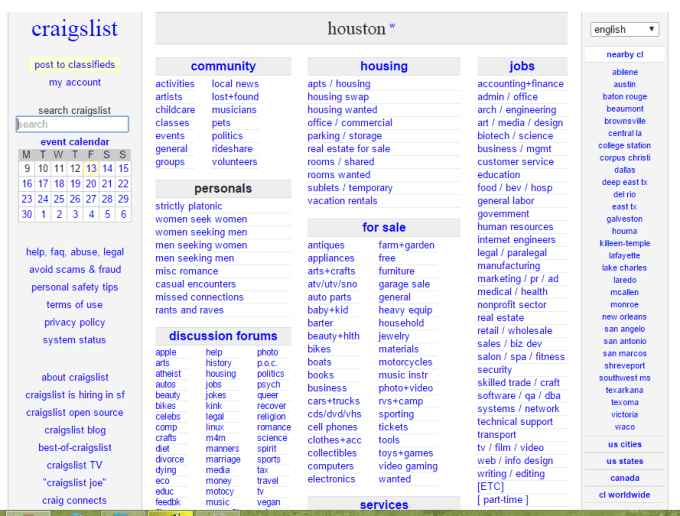Open the apple discussion forum
The image size is (680, 516).
tap(166, 352)
